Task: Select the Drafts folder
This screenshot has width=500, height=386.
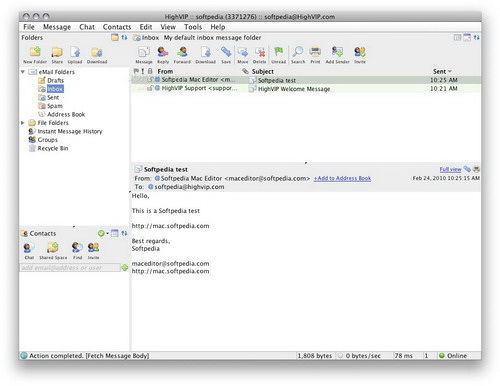Action: (x=55, y=80)
